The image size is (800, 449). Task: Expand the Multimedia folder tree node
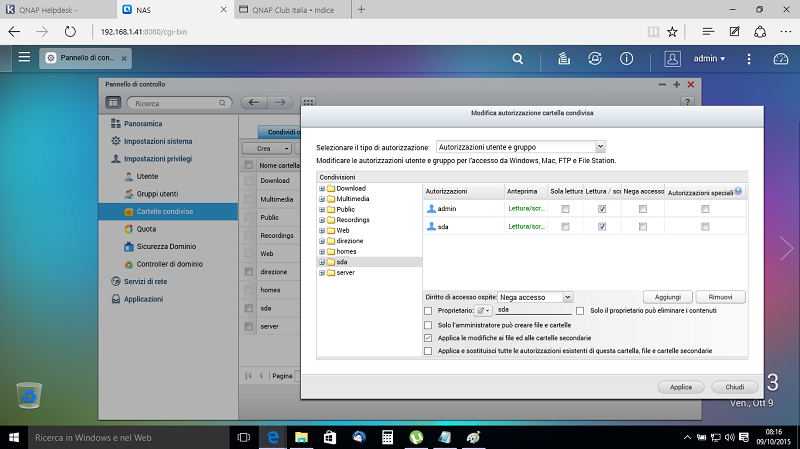pos(322,199)
